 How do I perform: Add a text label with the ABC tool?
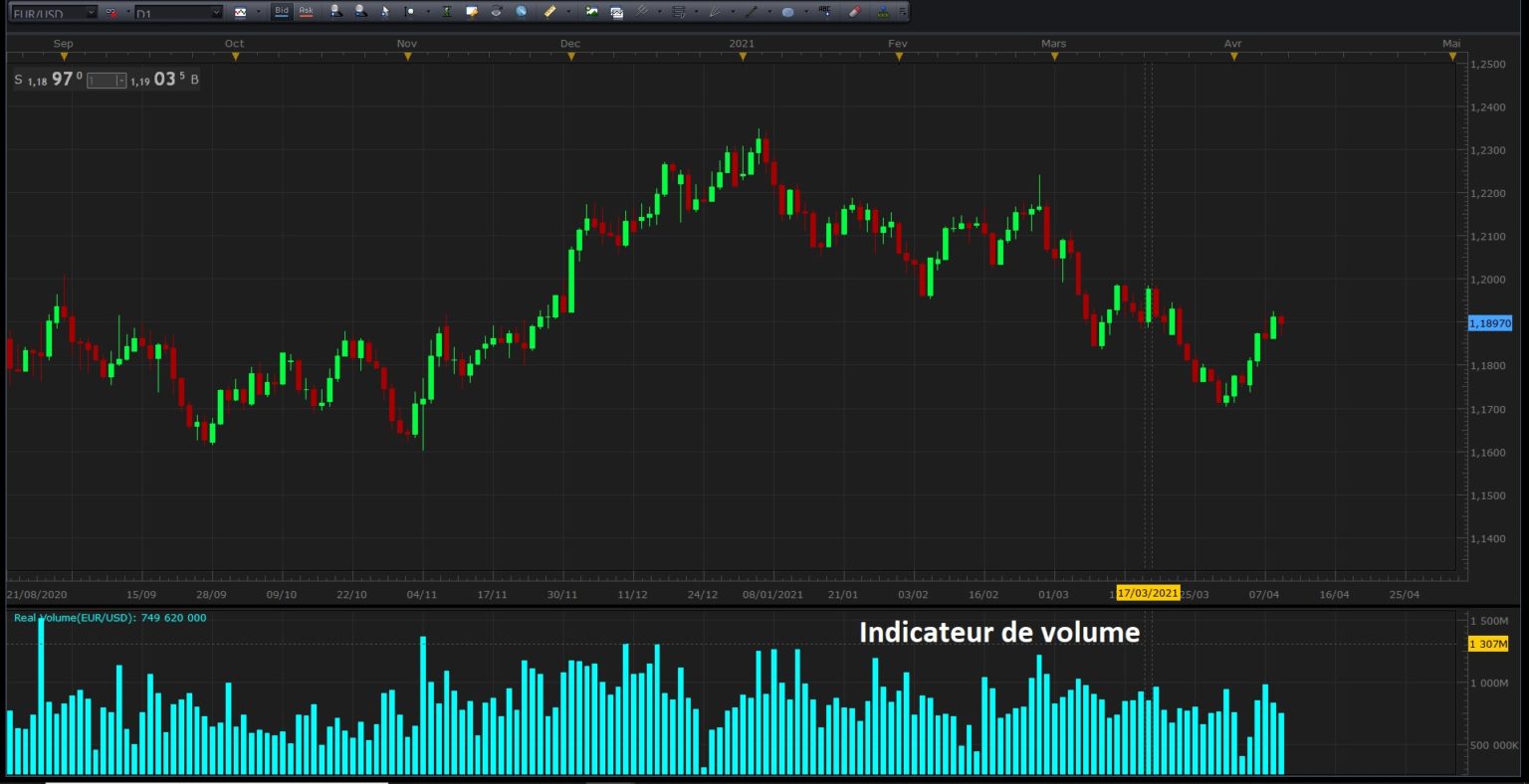tap(824, 12)
